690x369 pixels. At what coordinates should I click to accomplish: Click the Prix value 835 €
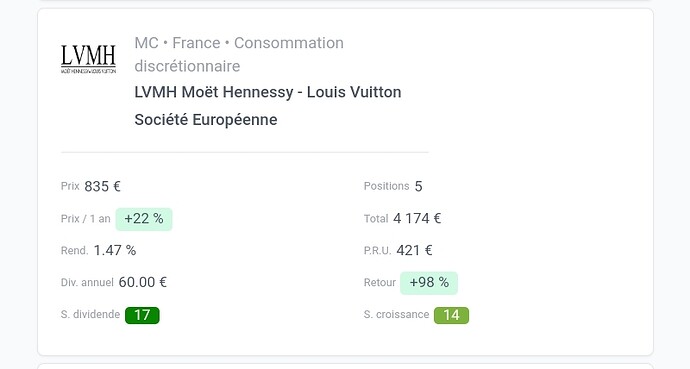coord(103,186)
